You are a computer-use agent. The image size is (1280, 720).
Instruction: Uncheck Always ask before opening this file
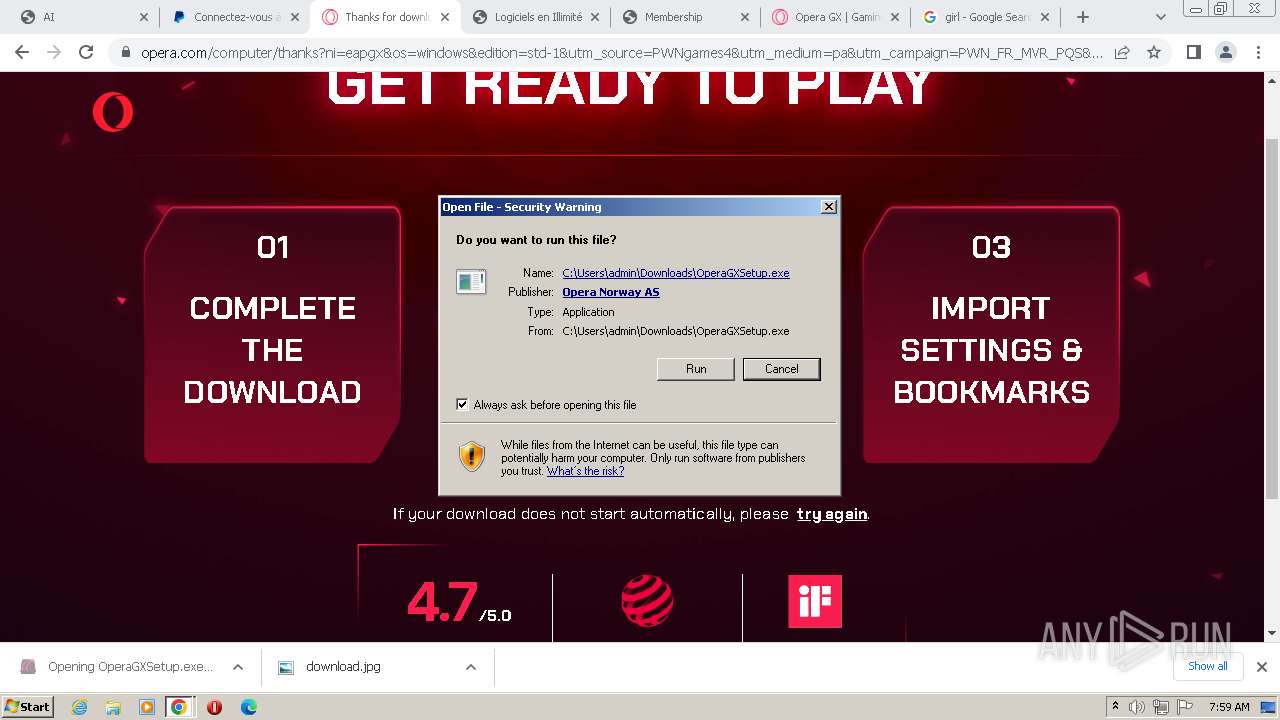point(462,405)
